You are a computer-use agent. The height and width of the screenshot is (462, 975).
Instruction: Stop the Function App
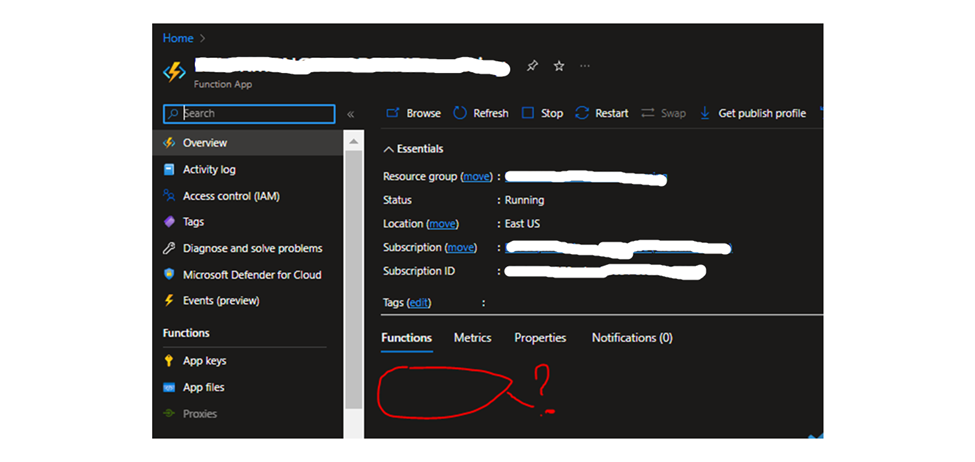[542, 113]
